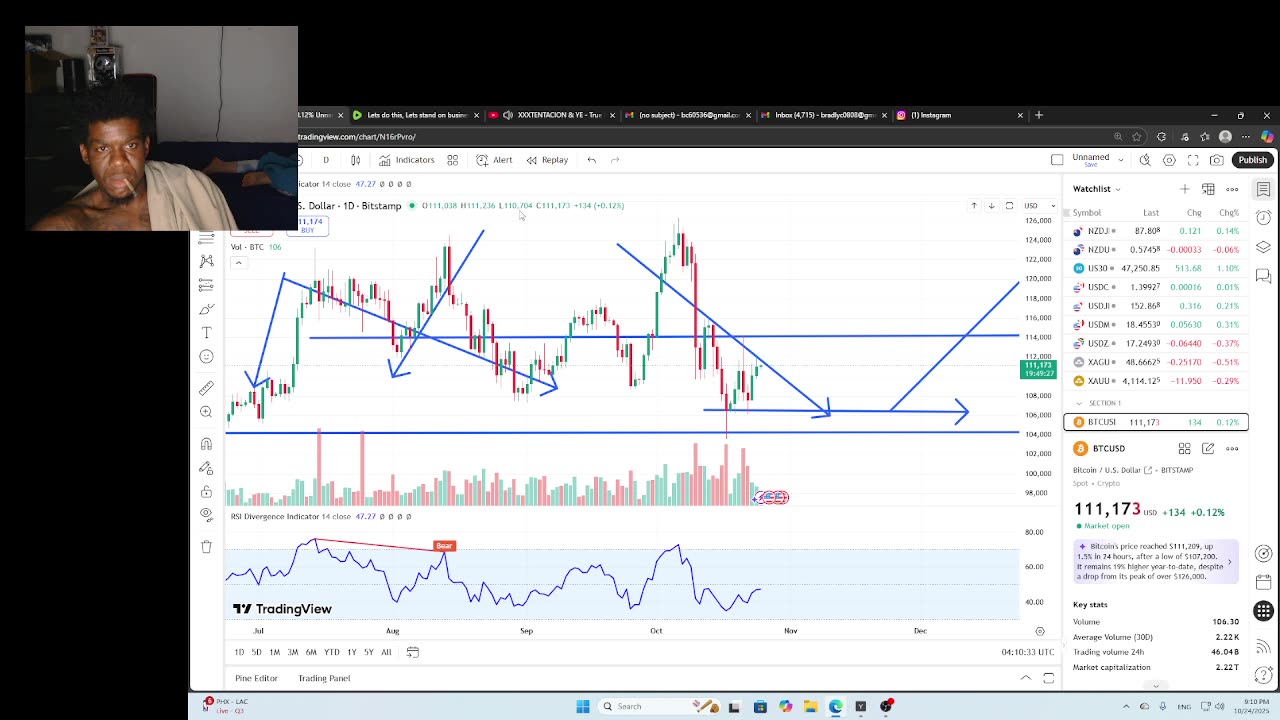The height and width of the screenshot is (720, 1280).
Task: Open the USD currency dropdown on price scale
Action: click(1038, 206)
